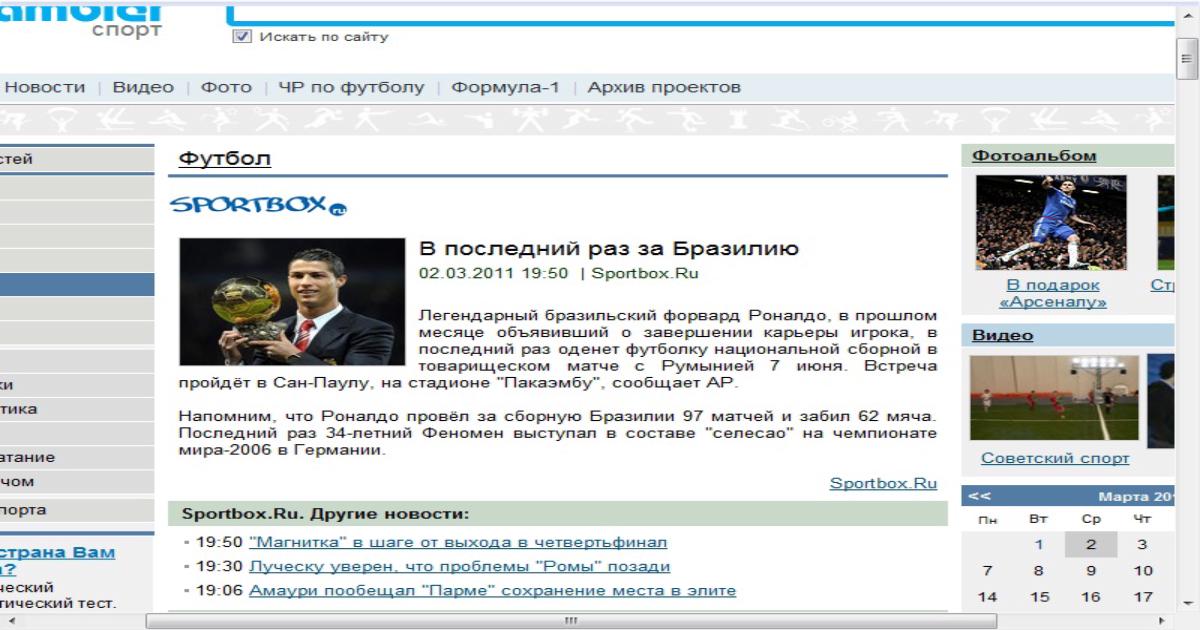Open the Фотоальбом thumbnail of the player in blue

pyautogui.click(x=1051, y=223)
